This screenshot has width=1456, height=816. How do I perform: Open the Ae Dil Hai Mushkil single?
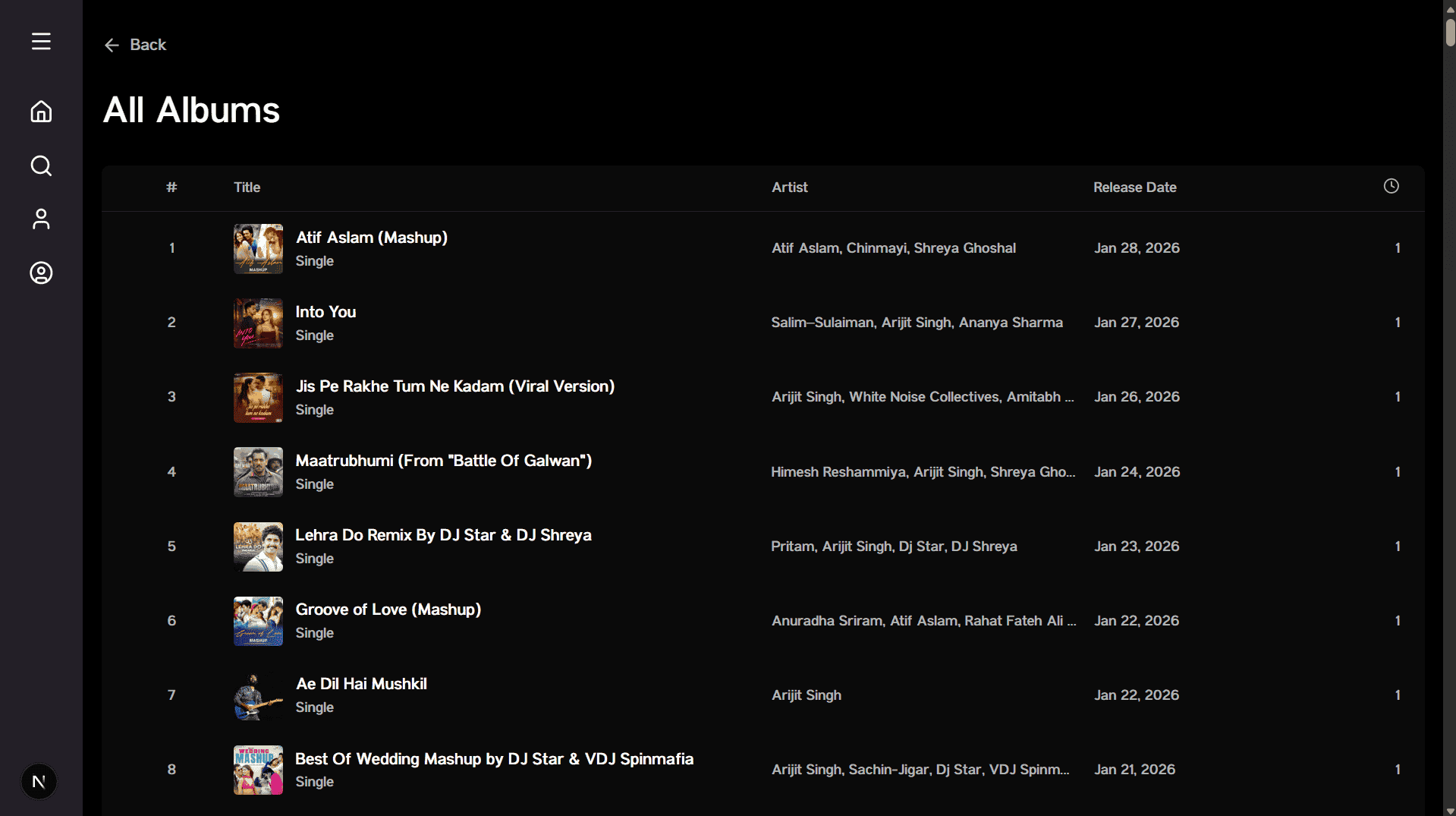[x=361, y=684]
